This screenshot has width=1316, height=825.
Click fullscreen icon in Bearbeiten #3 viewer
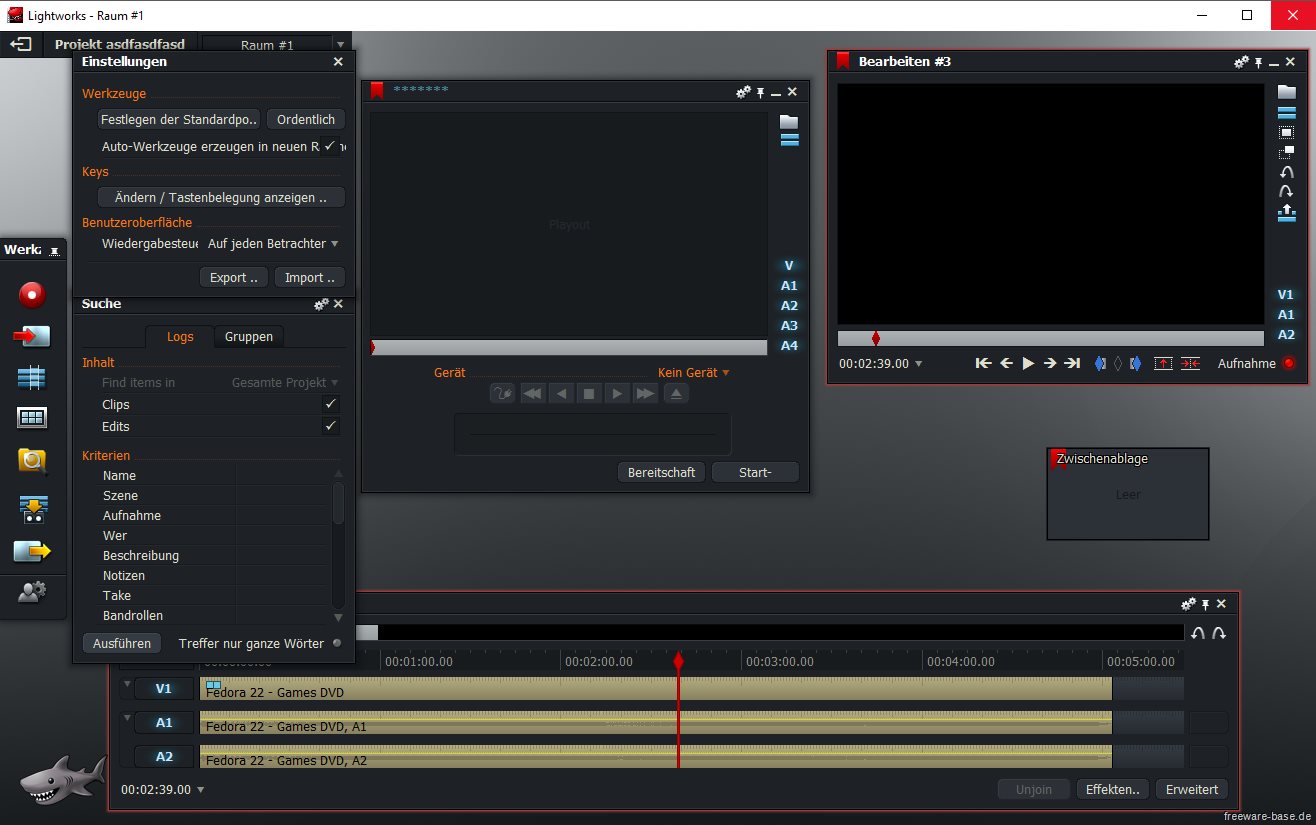pyautogui.click(x=1287, y=133)
